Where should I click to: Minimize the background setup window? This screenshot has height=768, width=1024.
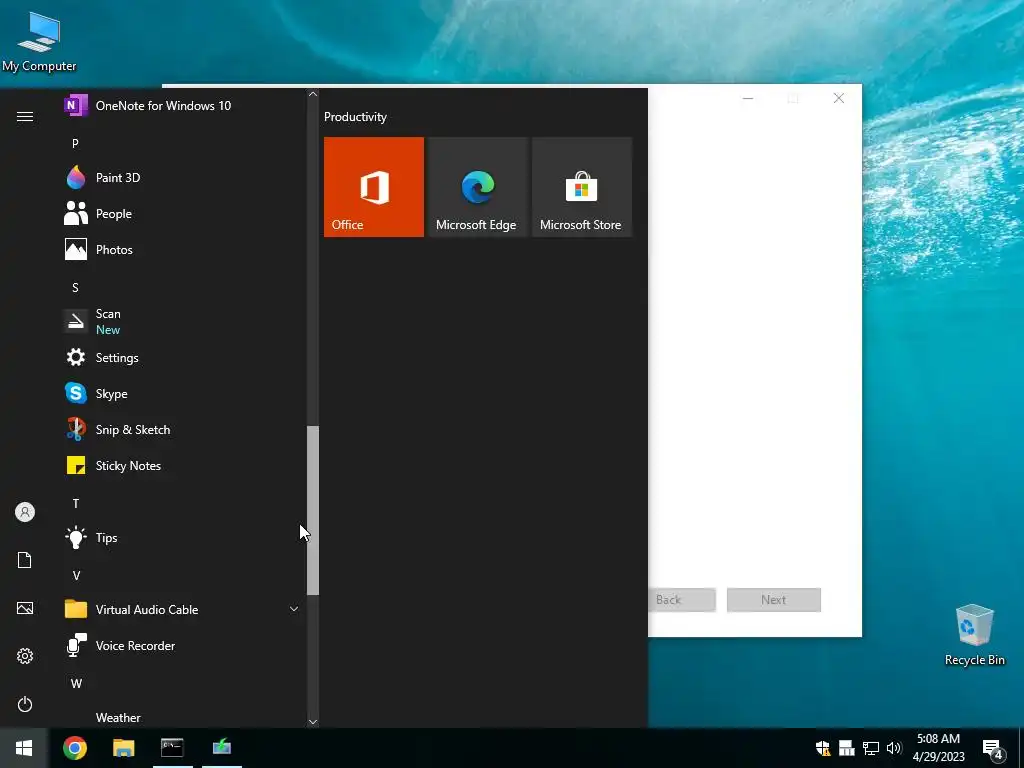748,98
